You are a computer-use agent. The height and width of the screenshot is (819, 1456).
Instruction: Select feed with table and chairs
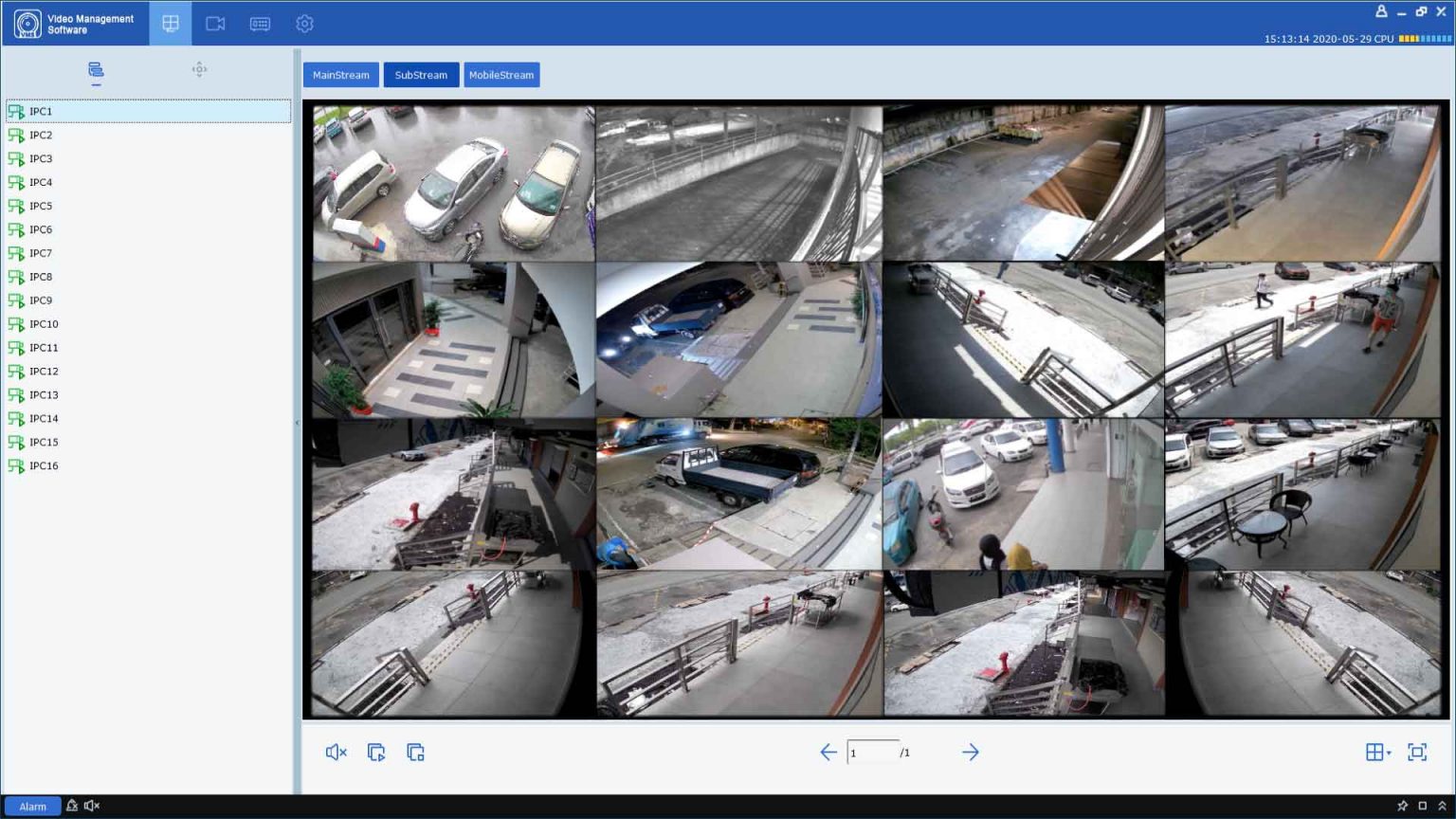tap(1303, 494)
